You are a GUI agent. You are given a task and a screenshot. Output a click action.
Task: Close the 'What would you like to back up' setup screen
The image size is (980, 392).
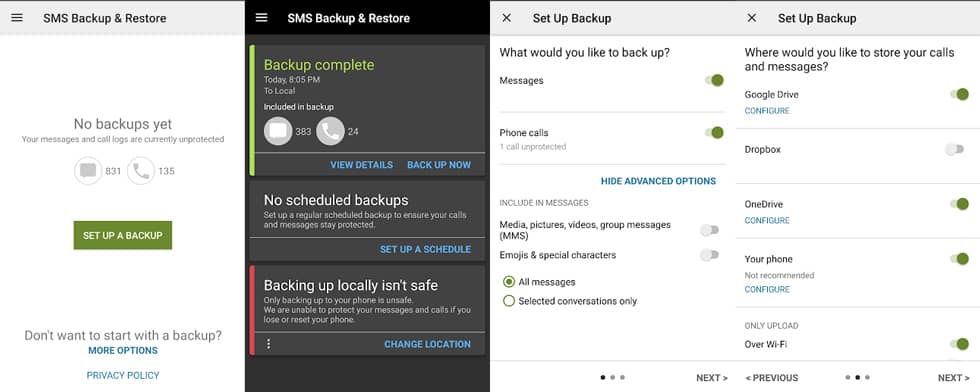tap(507, 18)
